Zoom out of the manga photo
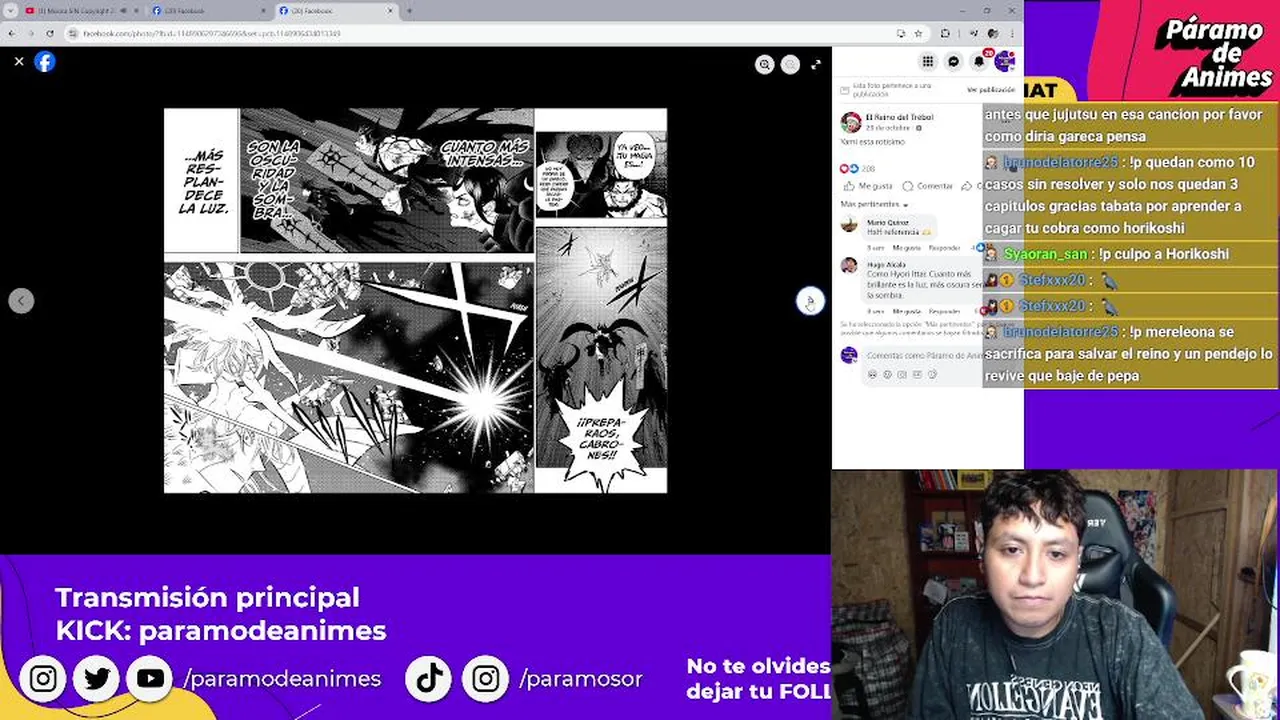Screen dimensions: 1280x720 point(790,64)
